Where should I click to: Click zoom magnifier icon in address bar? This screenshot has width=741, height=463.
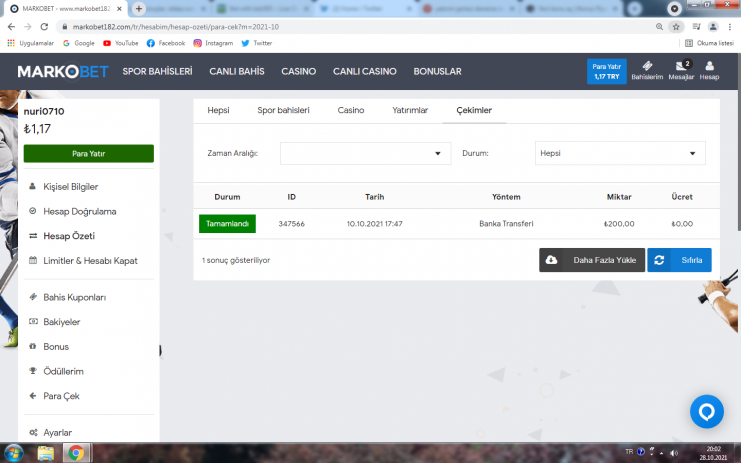click(659, 27)
